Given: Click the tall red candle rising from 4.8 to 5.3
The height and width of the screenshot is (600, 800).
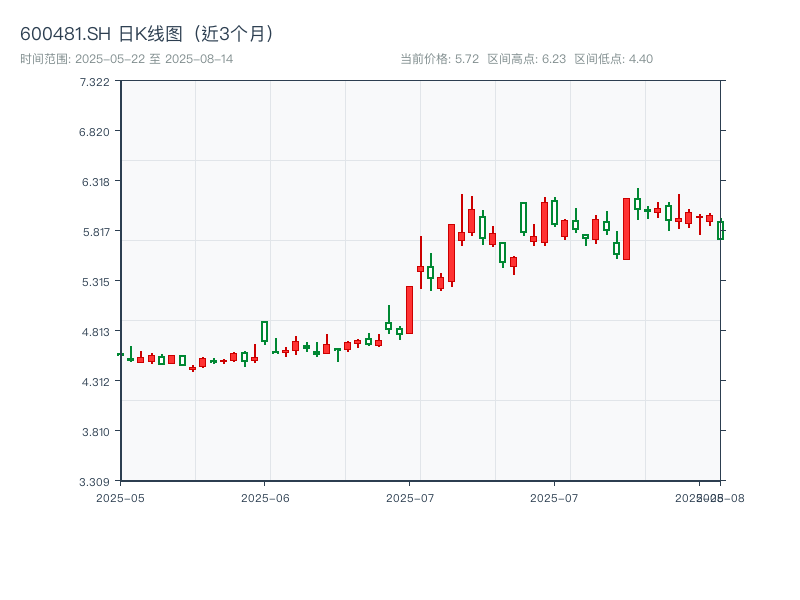Looking at the screenshot, I should pos(409,310).
